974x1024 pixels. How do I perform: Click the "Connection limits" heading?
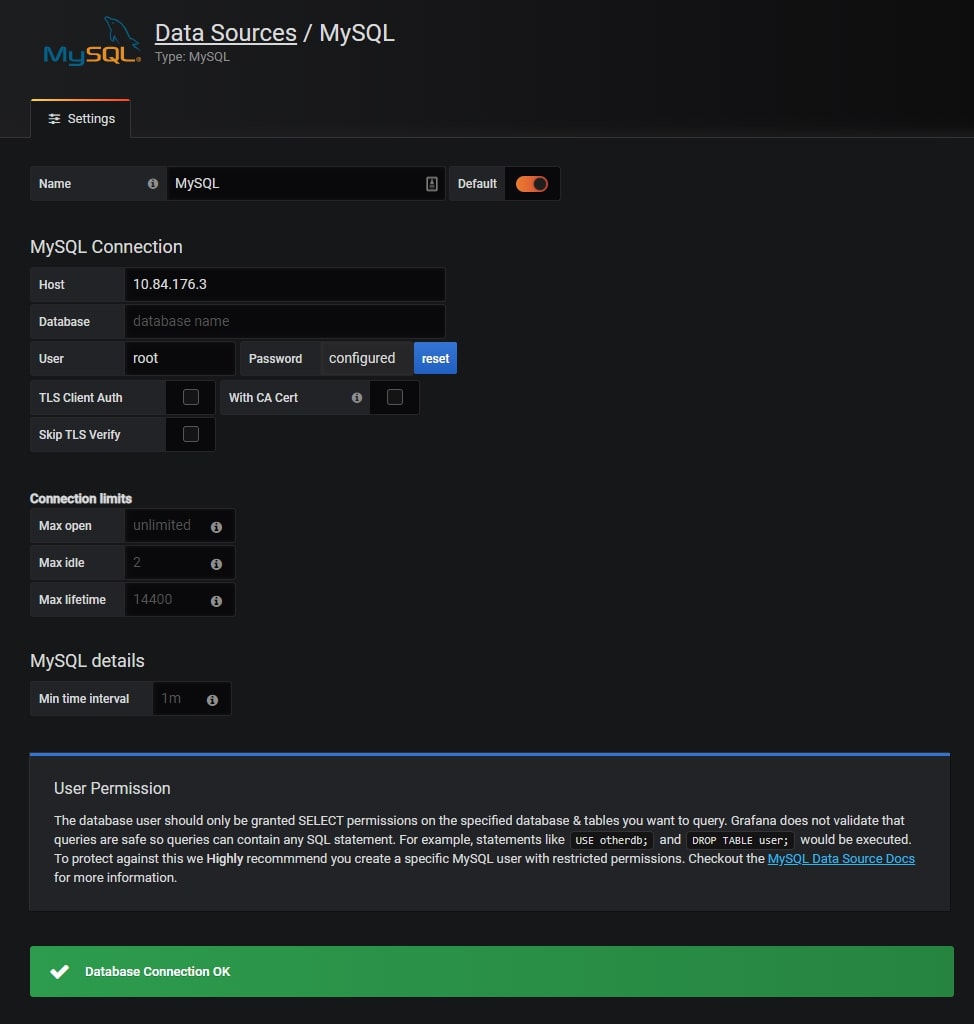click(x=81, y=499)
